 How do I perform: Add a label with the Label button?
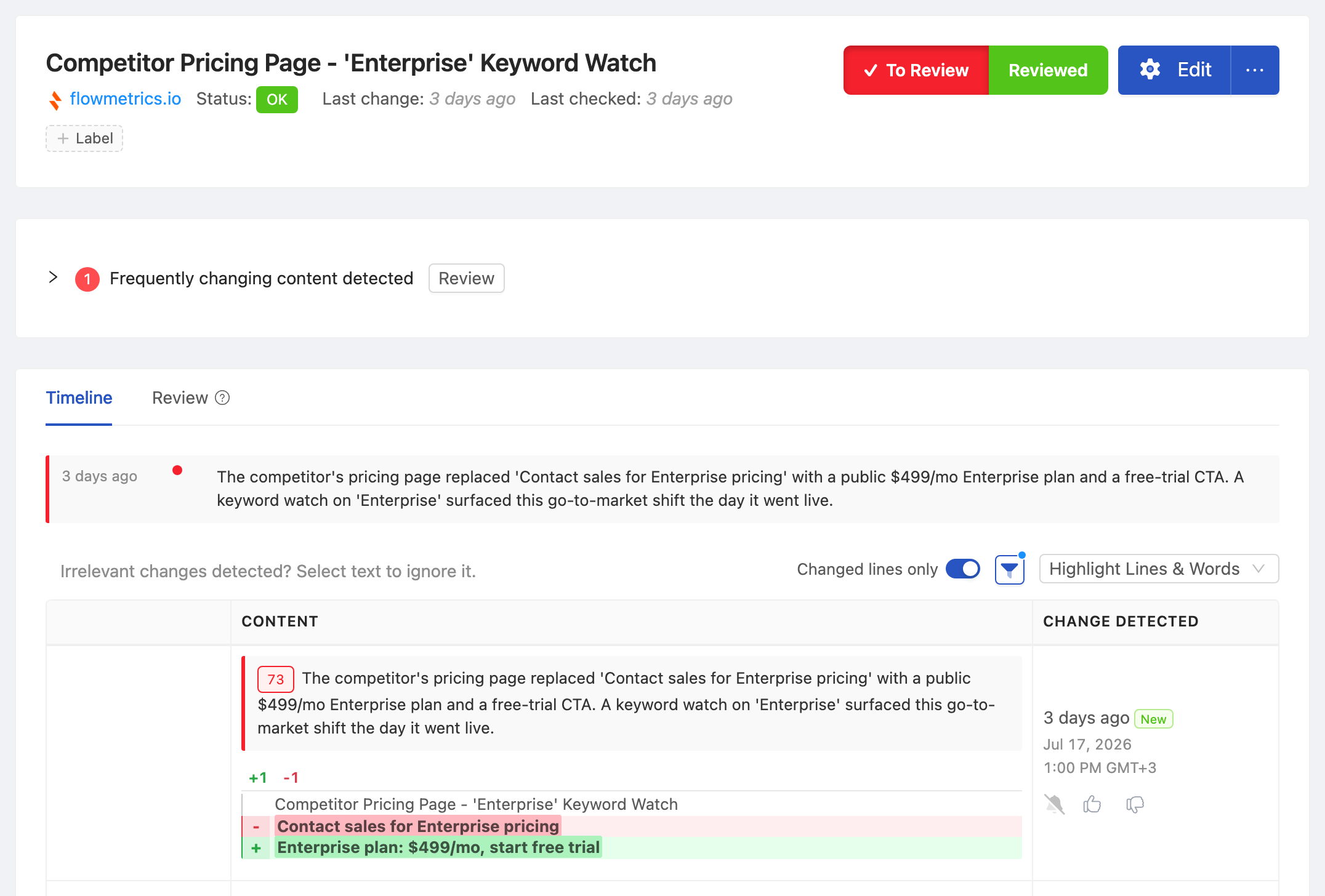pos(84,138)
